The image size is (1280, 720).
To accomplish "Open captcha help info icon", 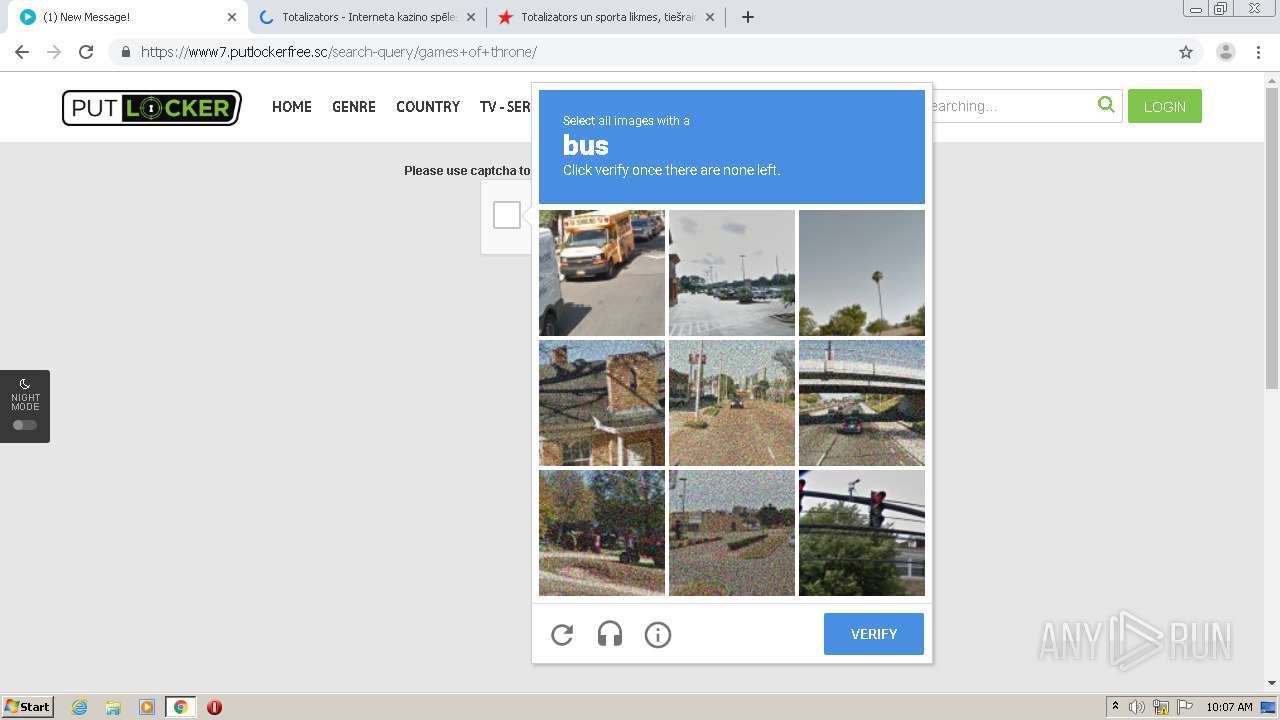I will 658,634.
